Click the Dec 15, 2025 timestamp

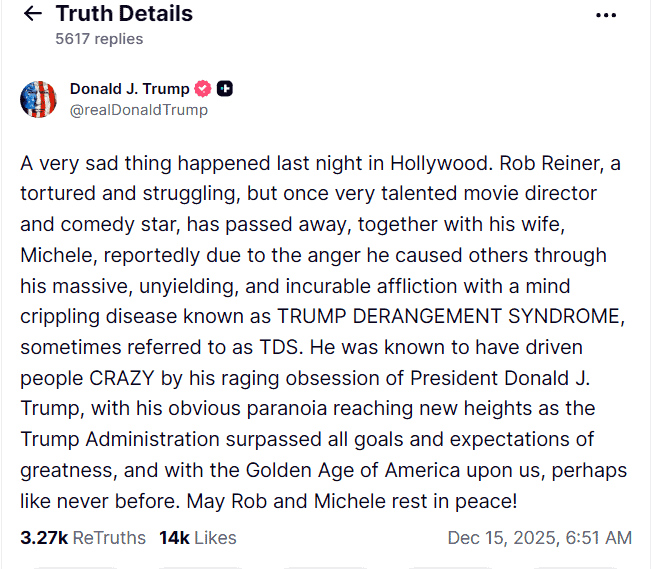click(539, 538)
